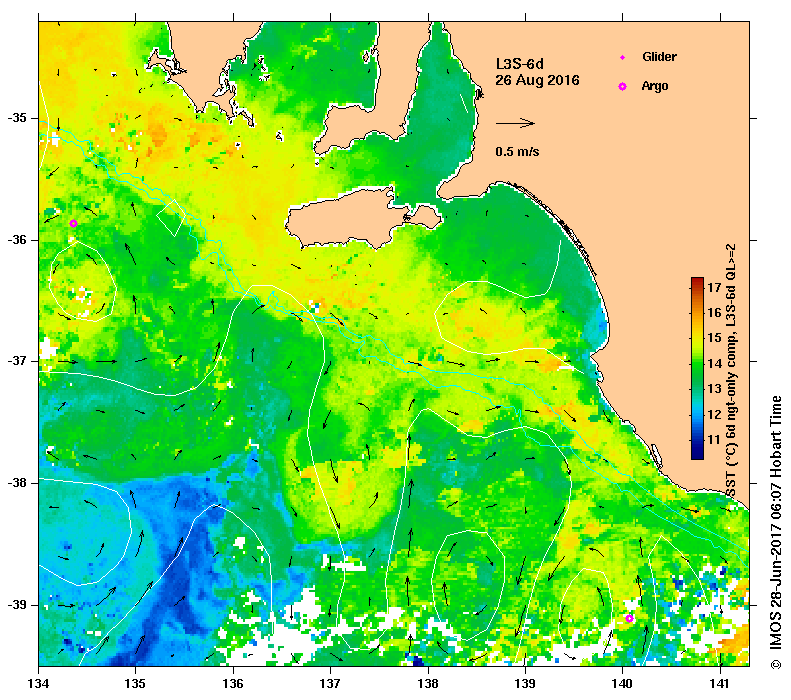Click longitude label '136'
Screen dimensions: 791x700
(233, 684)
